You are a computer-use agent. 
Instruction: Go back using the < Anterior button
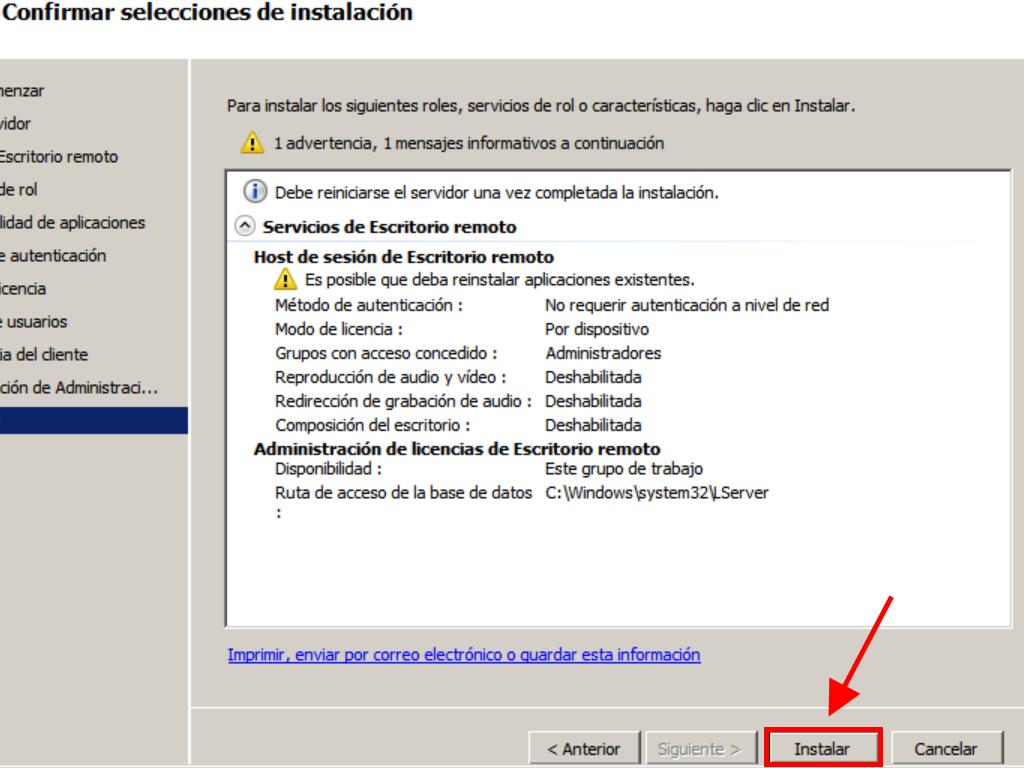click(x=583, y=748)
